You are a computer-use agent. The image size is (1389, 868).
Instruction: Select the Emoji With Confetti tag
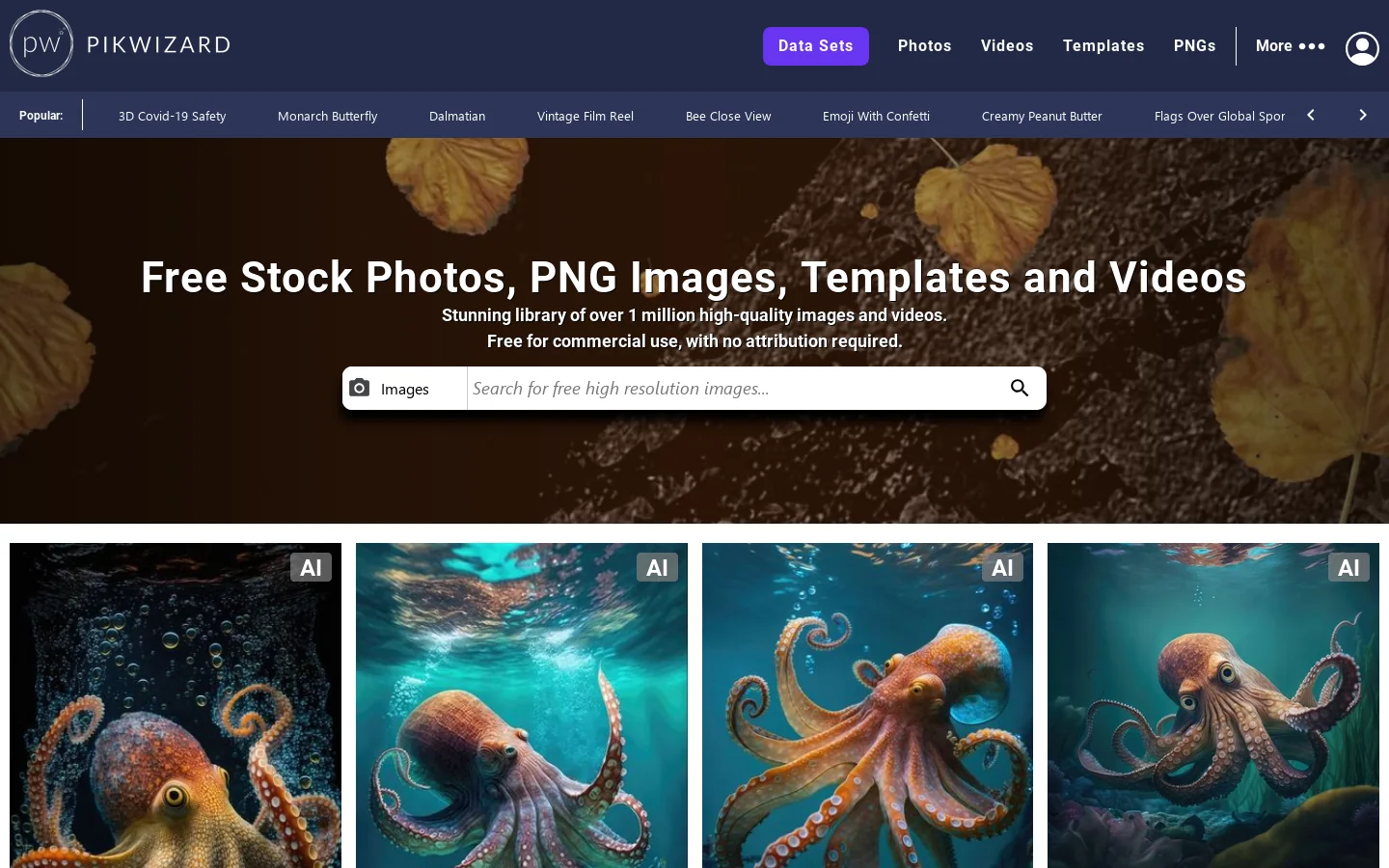point(877,116)
